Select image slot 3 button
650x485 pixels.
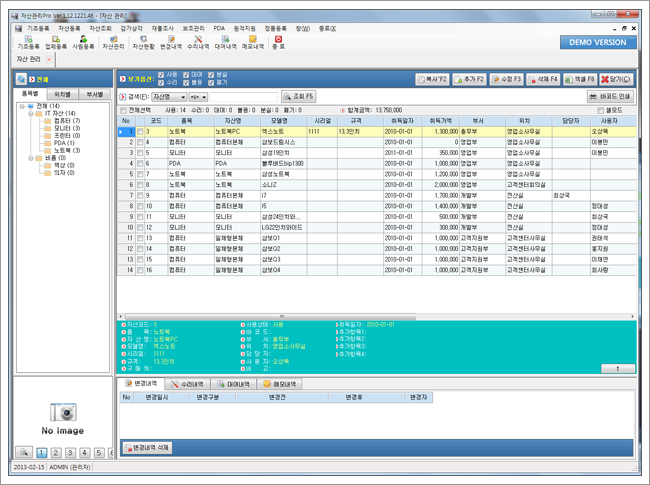pos(70,453)
